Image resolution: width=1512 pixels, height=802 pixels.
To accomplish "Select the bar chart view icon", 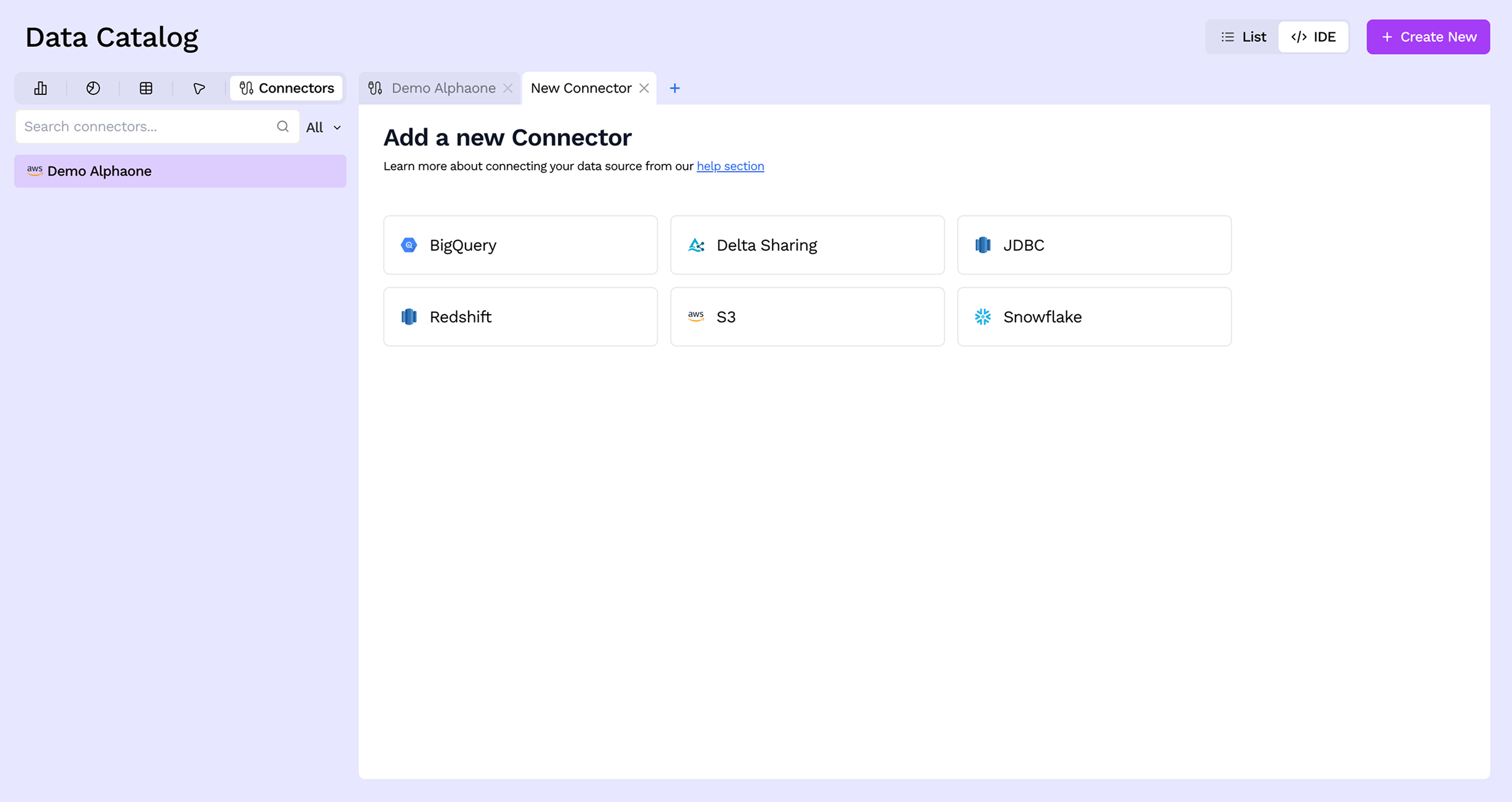I will pos(40,88).
